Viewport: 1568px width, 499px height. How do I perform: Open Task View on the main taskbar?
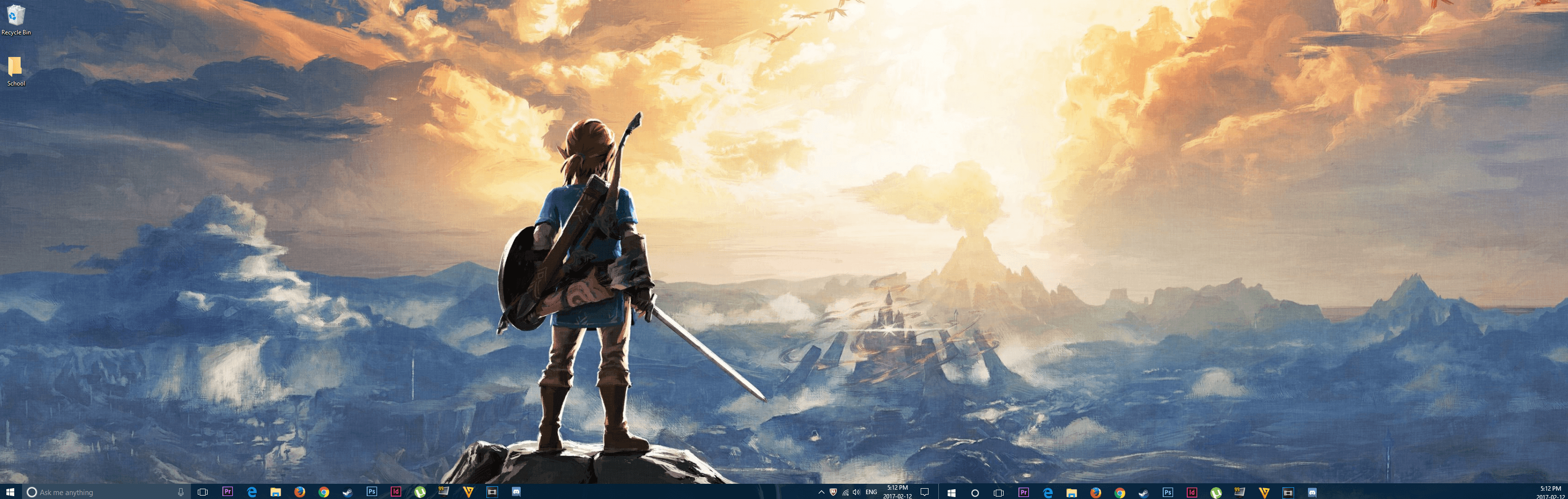coord(203,492)
